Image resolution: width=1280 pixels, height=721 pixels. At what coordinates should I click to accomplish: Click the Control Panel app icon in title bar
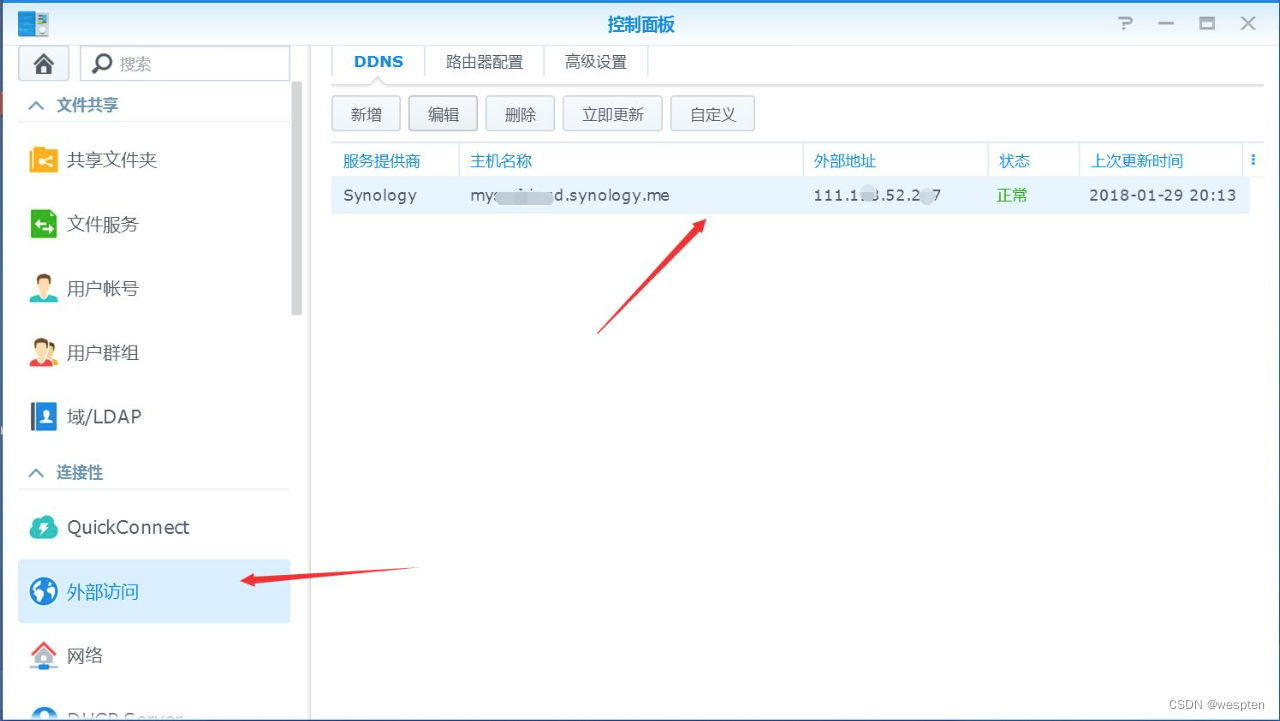[x=33, y=23]
